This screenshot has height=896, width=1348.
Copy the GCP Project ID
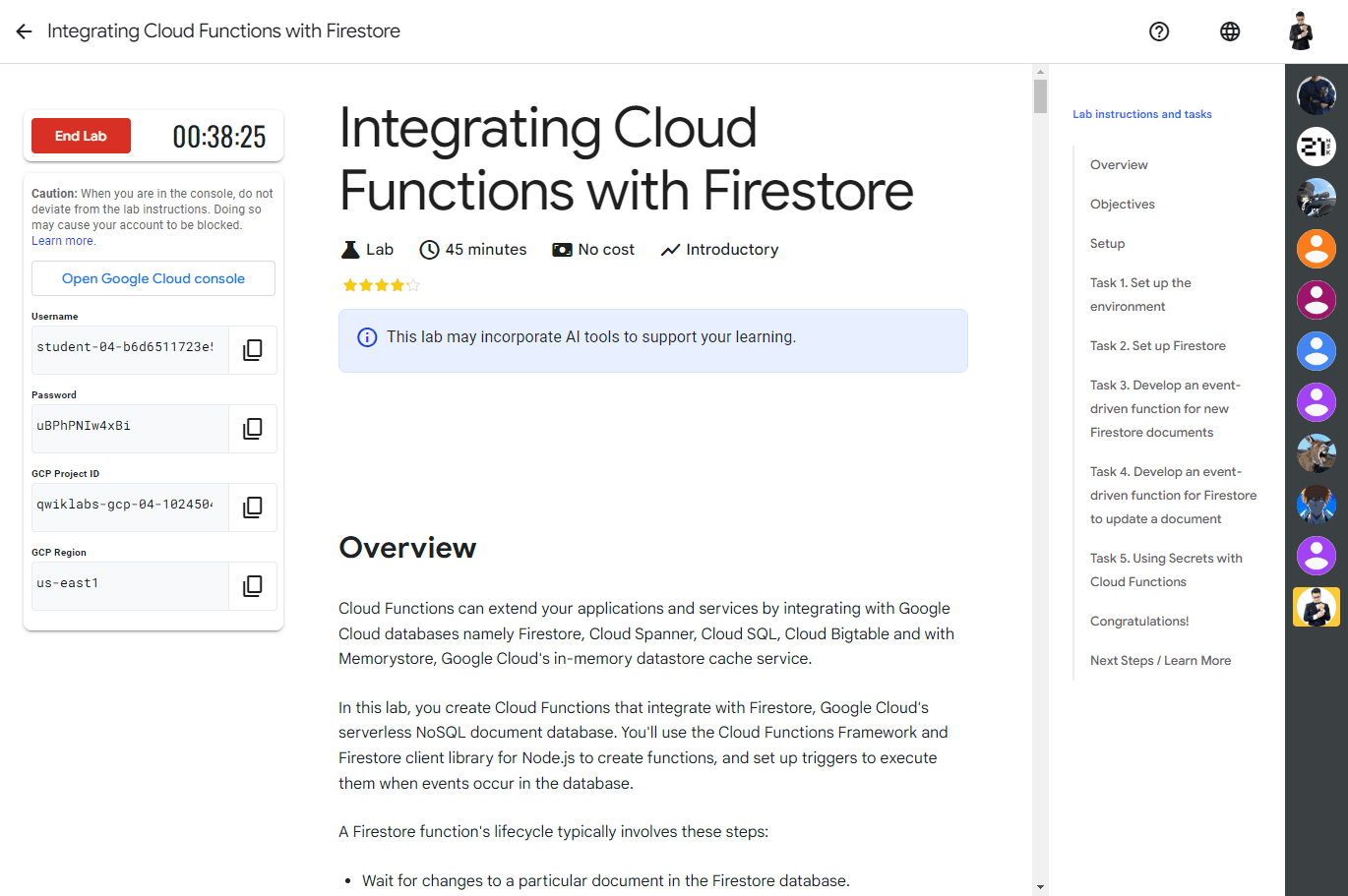[253, 508]
